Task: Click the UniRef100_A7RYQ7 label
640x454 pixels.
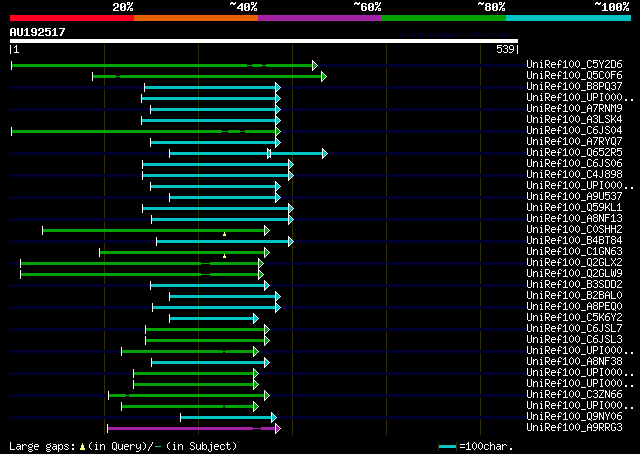Action: [574, 142]
